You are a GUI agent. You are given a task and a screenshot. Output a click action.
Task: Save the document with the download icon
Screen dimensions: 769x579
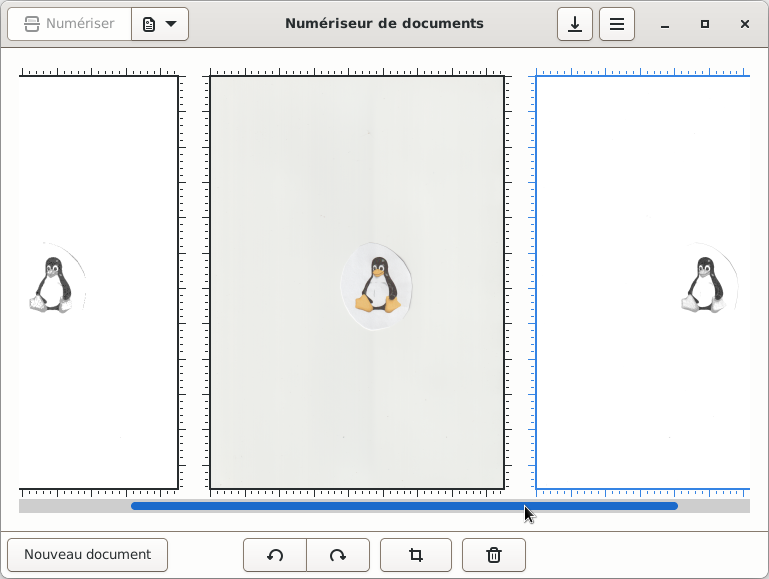tap(575, 24)
